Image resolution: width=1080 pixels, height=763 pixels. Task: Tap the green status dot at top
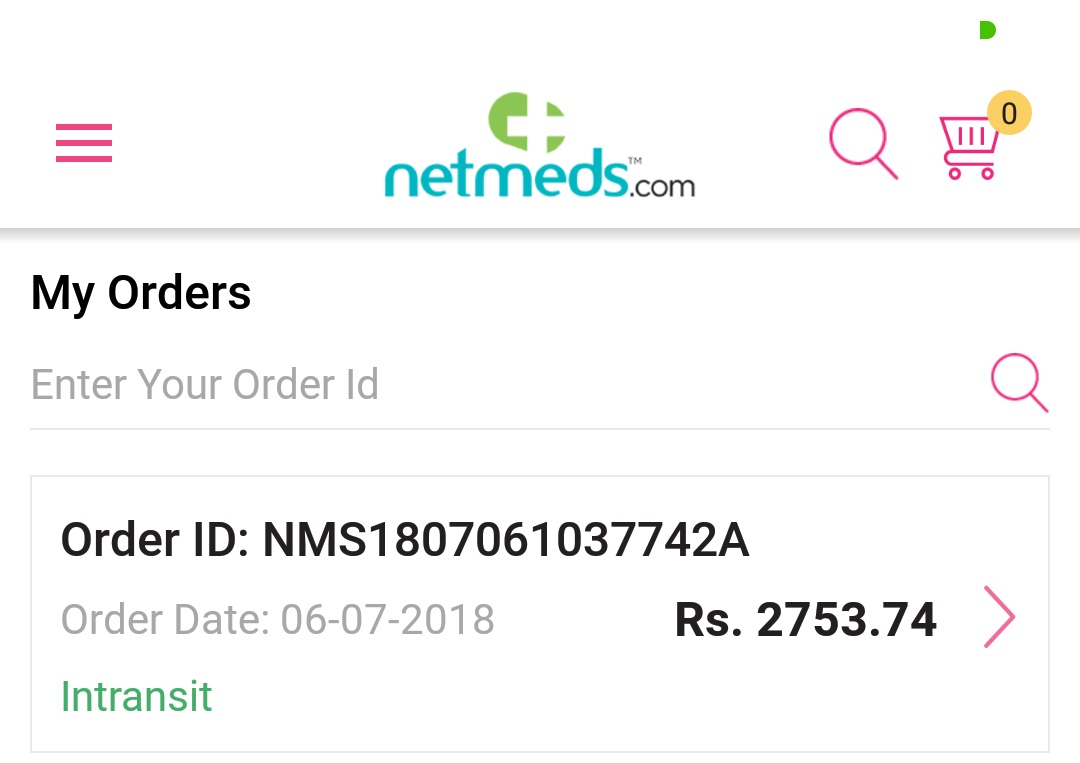click(x=987, y=30)
